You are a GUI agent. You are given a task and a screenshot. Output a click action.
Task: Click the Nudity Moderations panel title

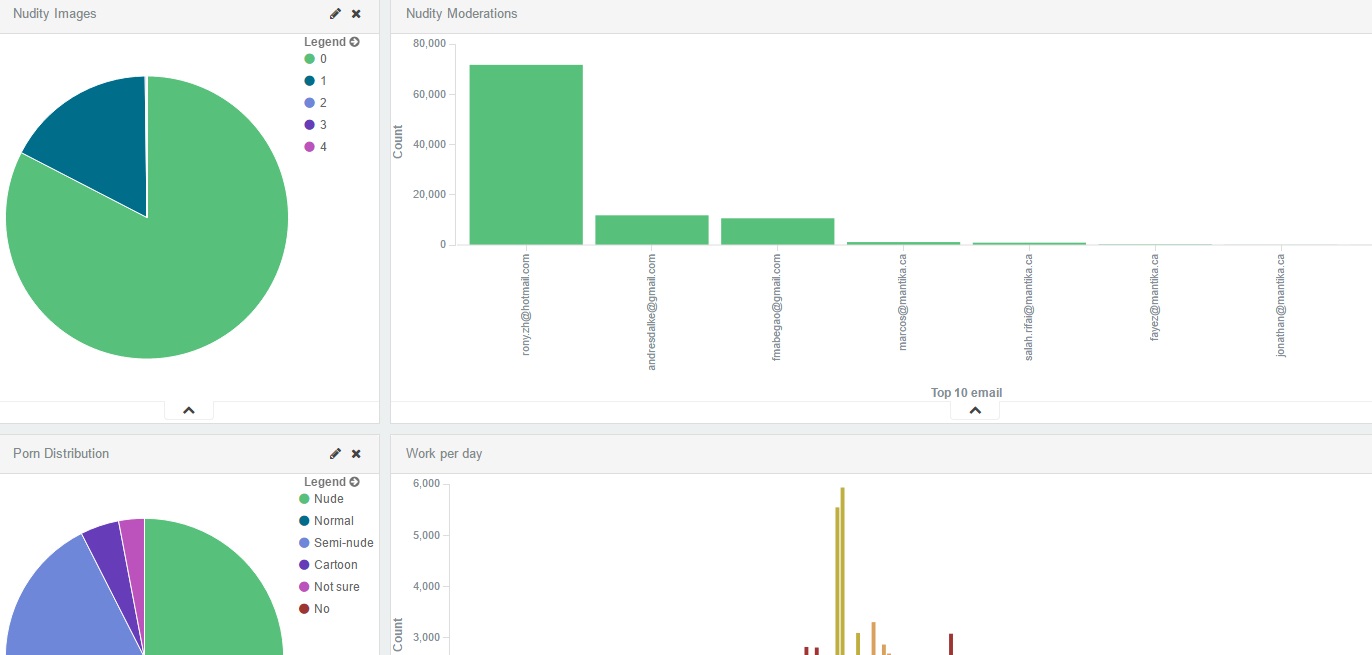click(x=461, y=14)
